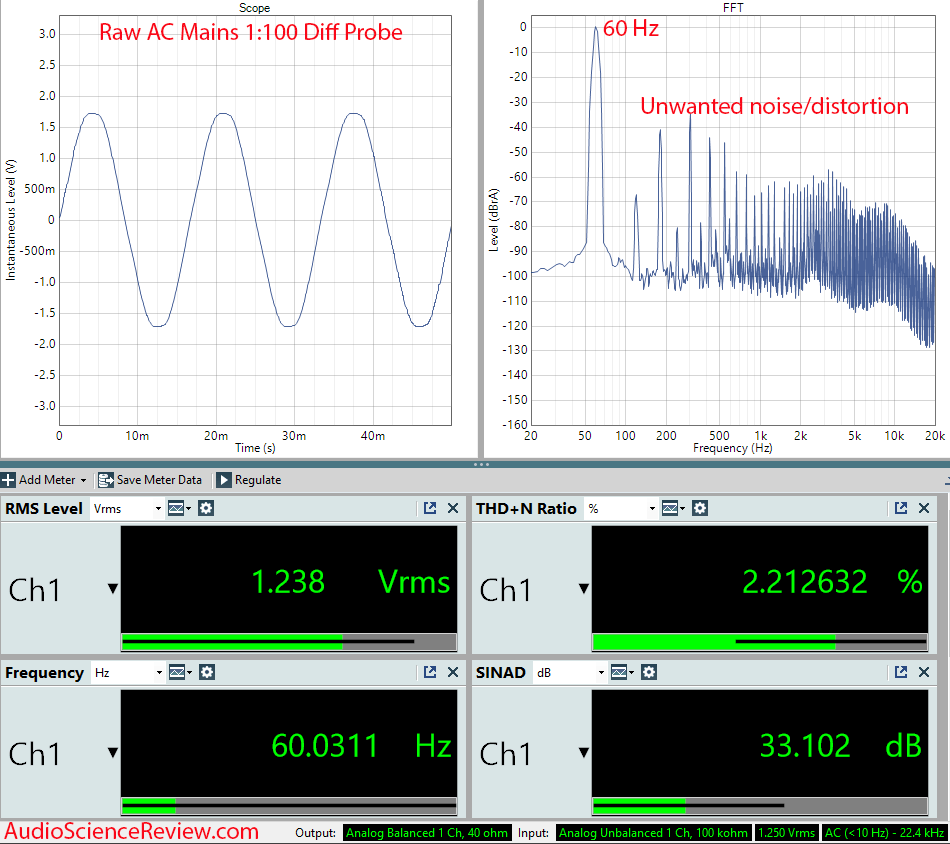Click the THD+N Ratio green bar graph
Screen dimensions: 950x844
coord(760,642)
